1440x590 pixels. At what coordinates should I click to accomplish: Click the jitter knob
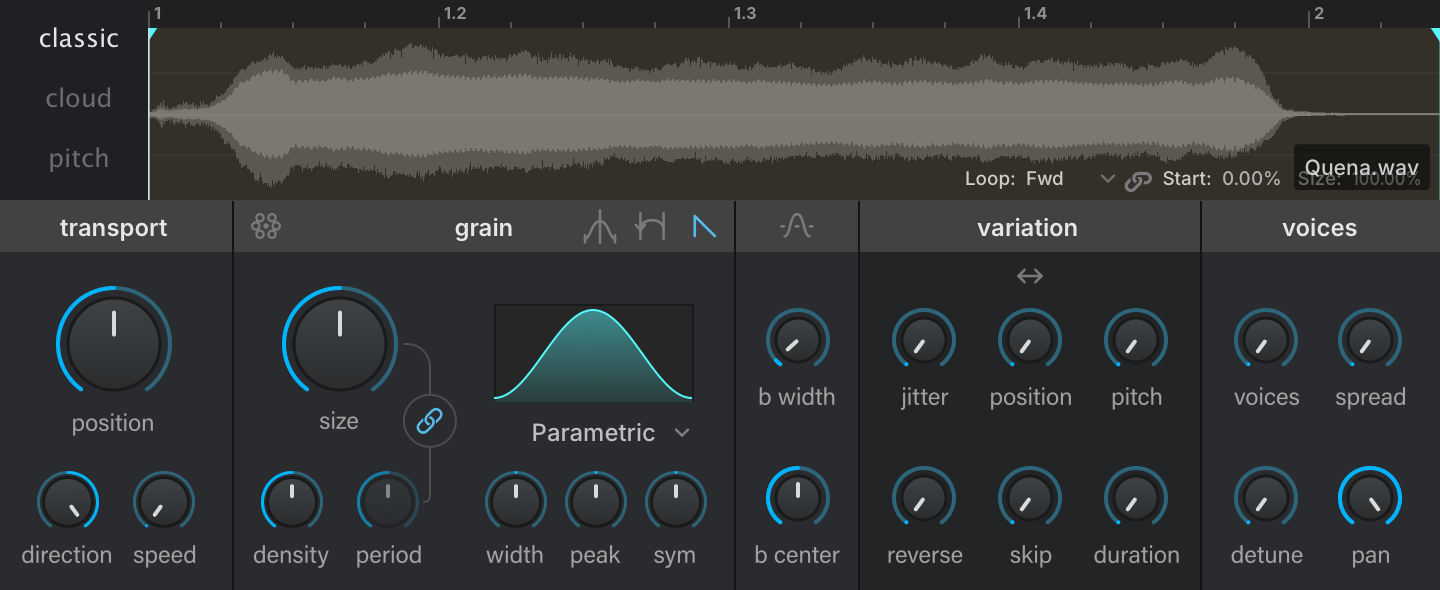tap(924, 340)
